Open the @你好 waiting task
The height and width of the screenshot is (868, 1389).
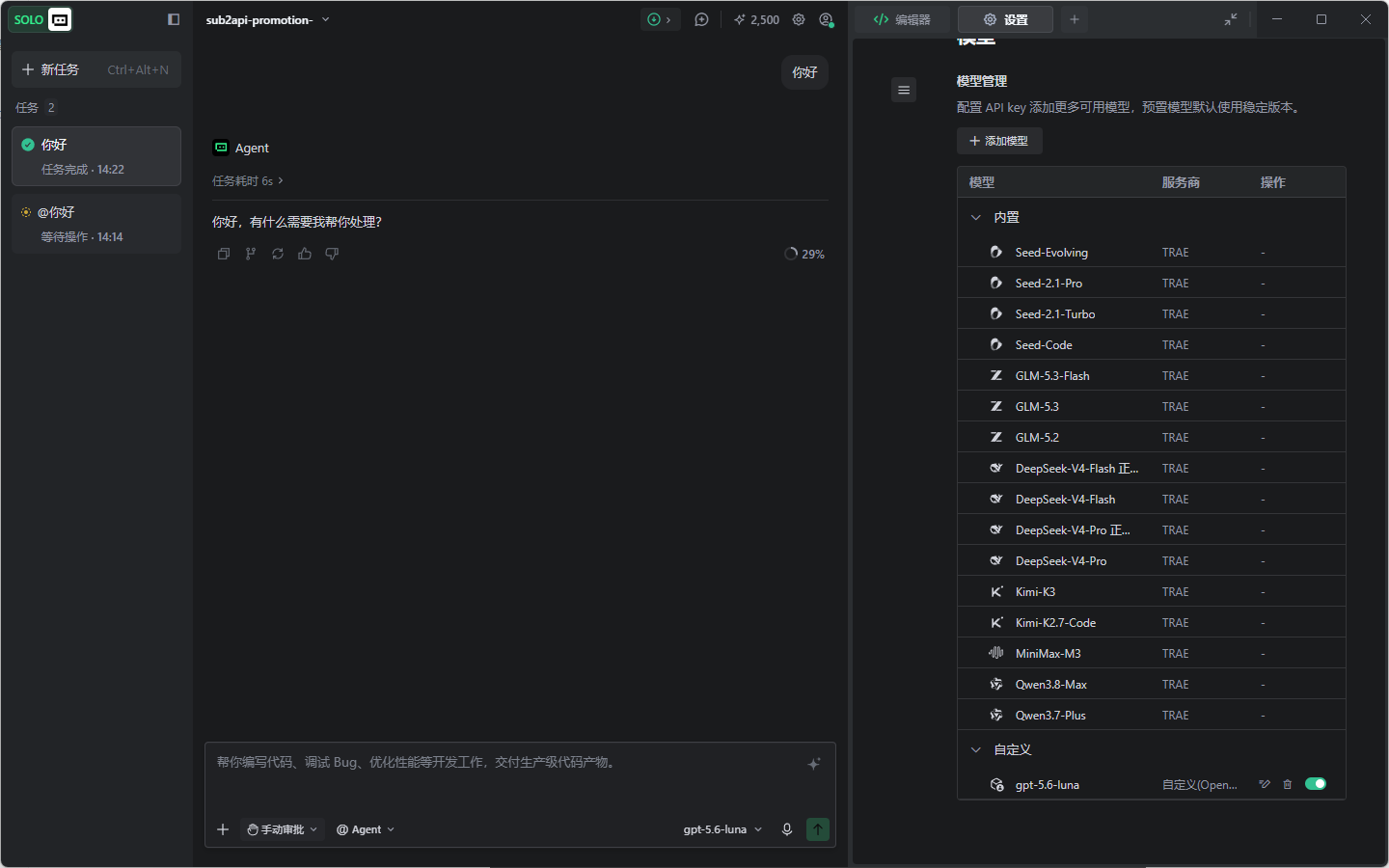(96, 224)
